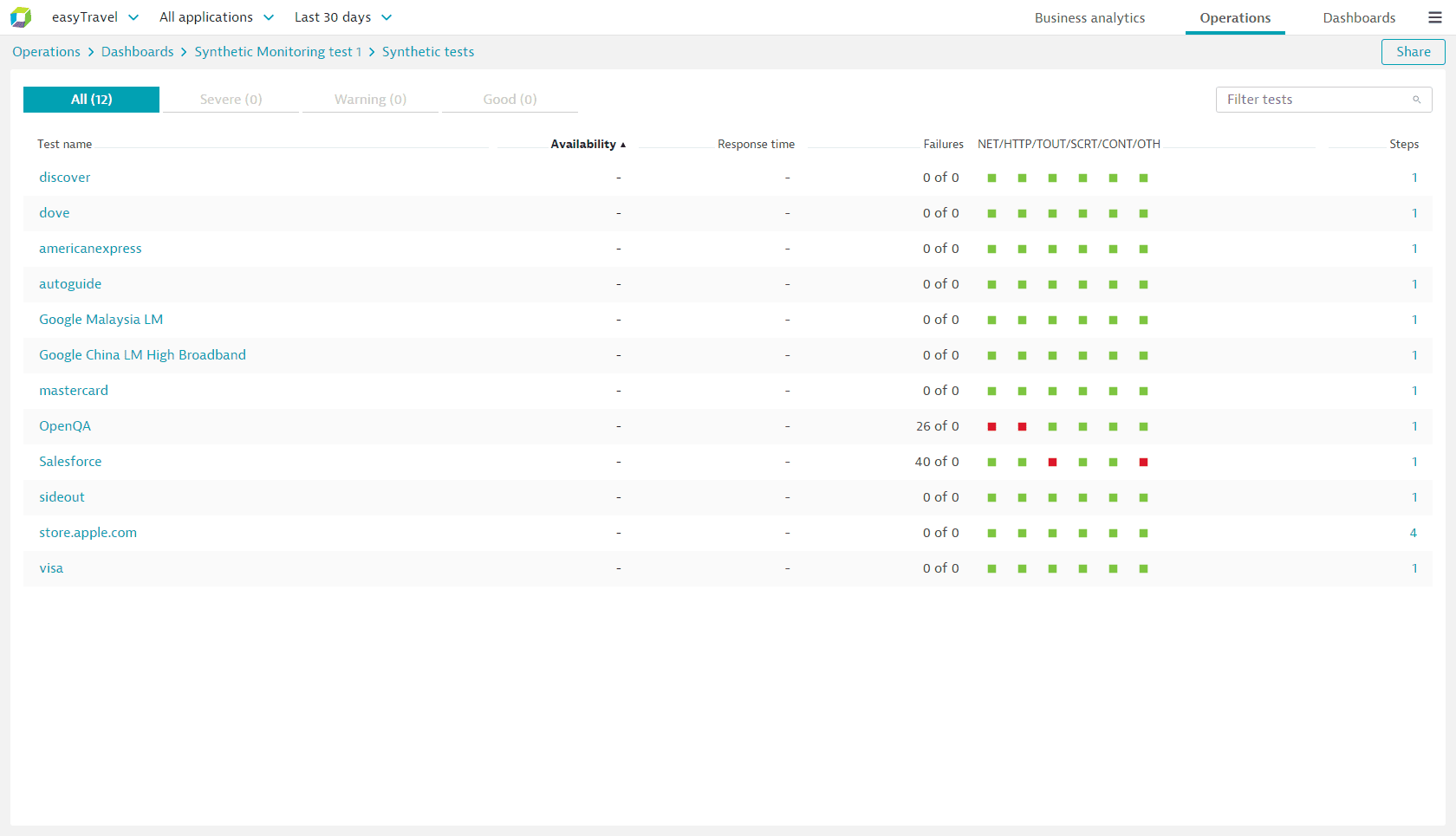Open the Last 30 days timeframe dropdown
The height and width of the screenshot is (836, 1456).
coord(343,17)
